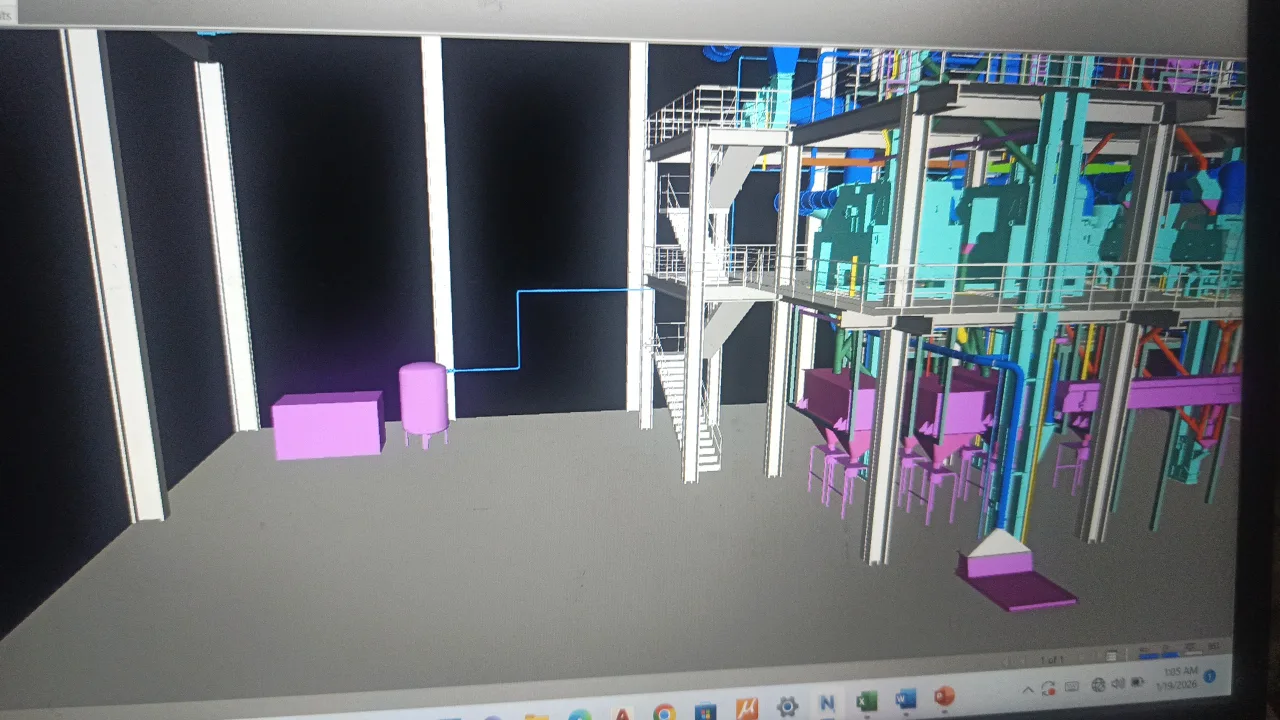Click the blue performance bars in status bar
Viewport: 1280px width, 720px height.
pyautogui.click(x=1159, y=655)
